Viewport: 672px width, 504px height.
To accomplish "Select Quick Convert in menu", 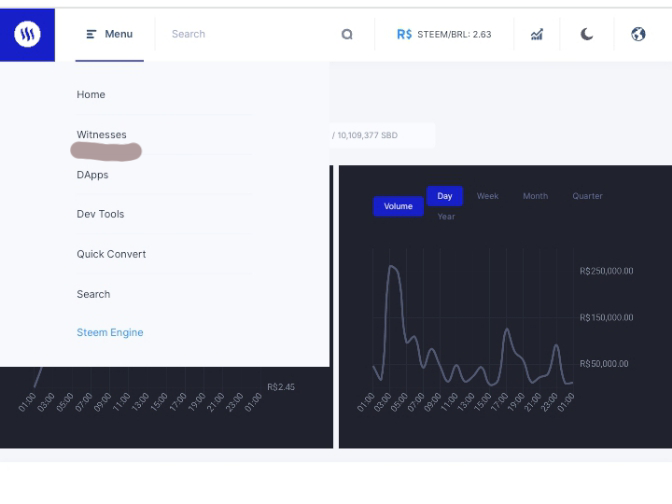I will (x=111, y=254).
